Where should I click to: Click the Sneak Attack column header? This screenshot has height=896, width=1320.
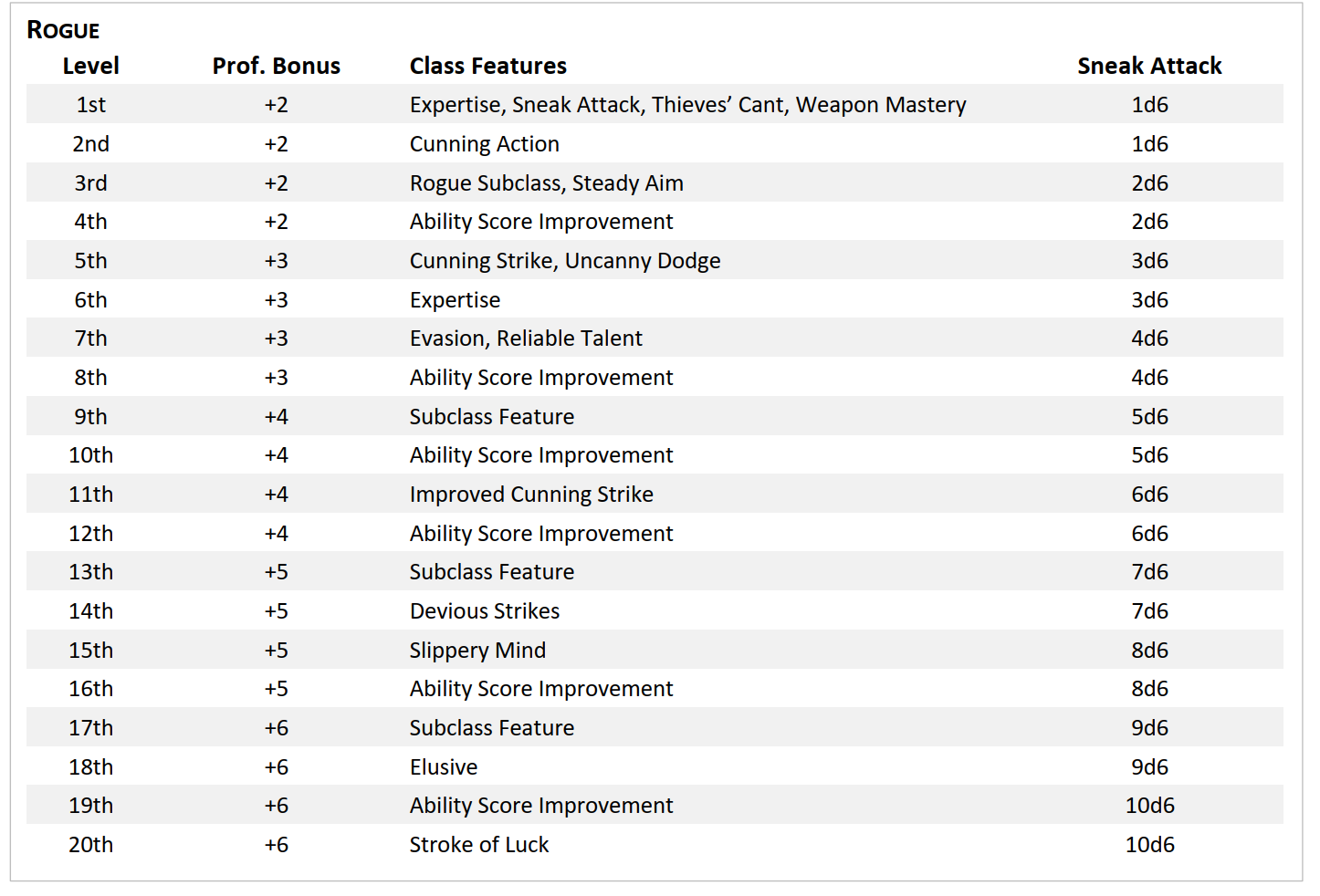[x=1149, y=66]
